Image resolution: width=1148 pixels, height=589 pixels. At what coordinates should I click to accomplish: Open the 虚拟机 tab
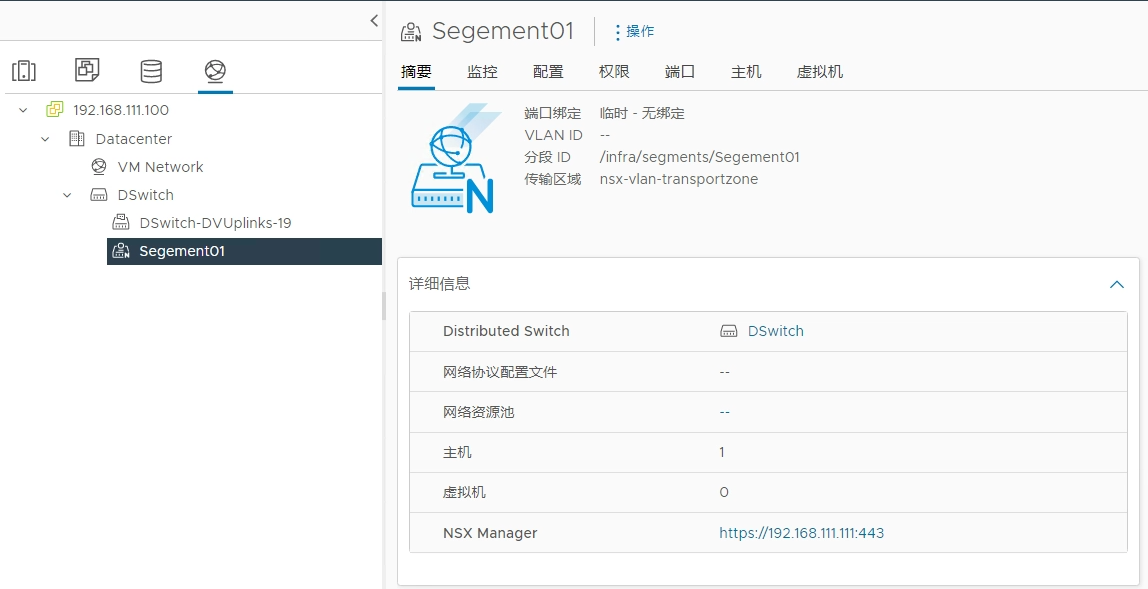(819, 72)
